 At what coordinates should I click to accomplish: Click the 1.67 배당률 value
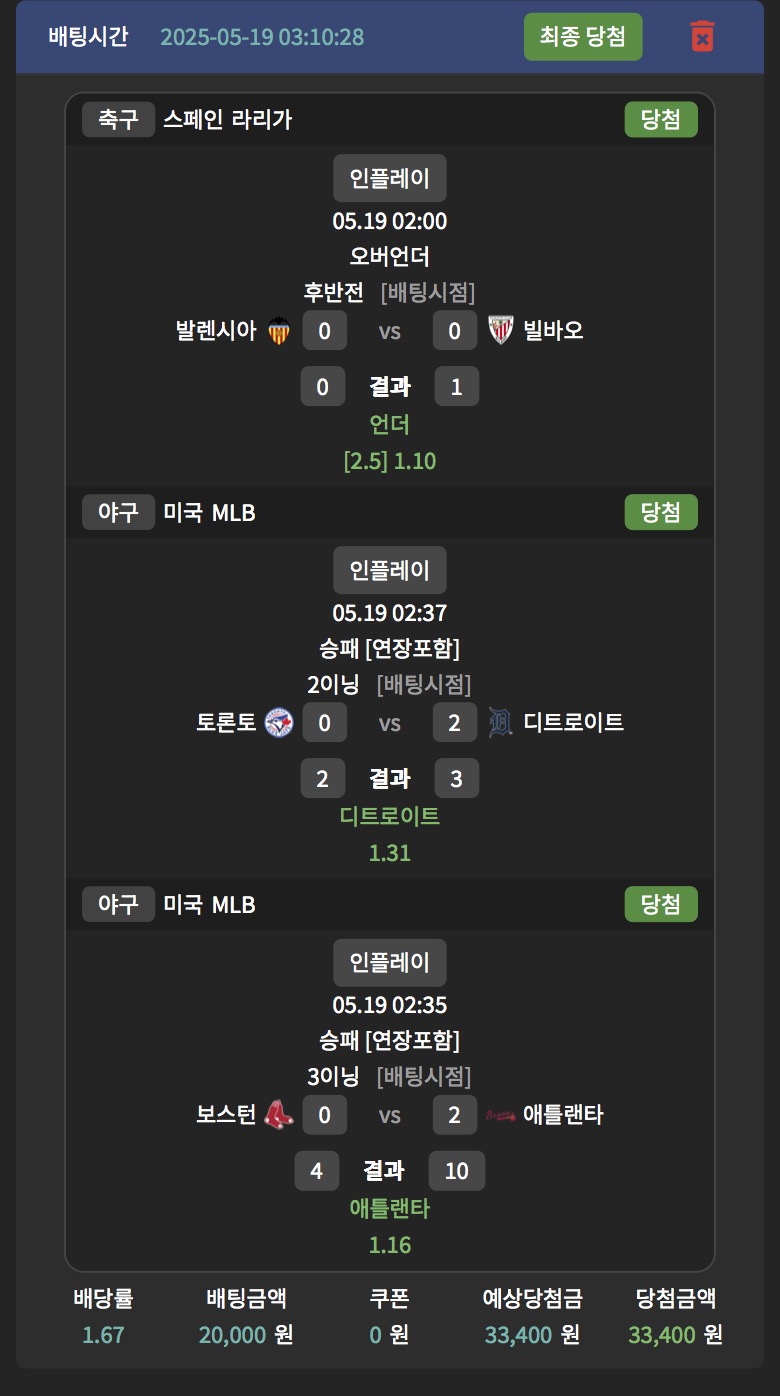click(x=103, y=1335)
